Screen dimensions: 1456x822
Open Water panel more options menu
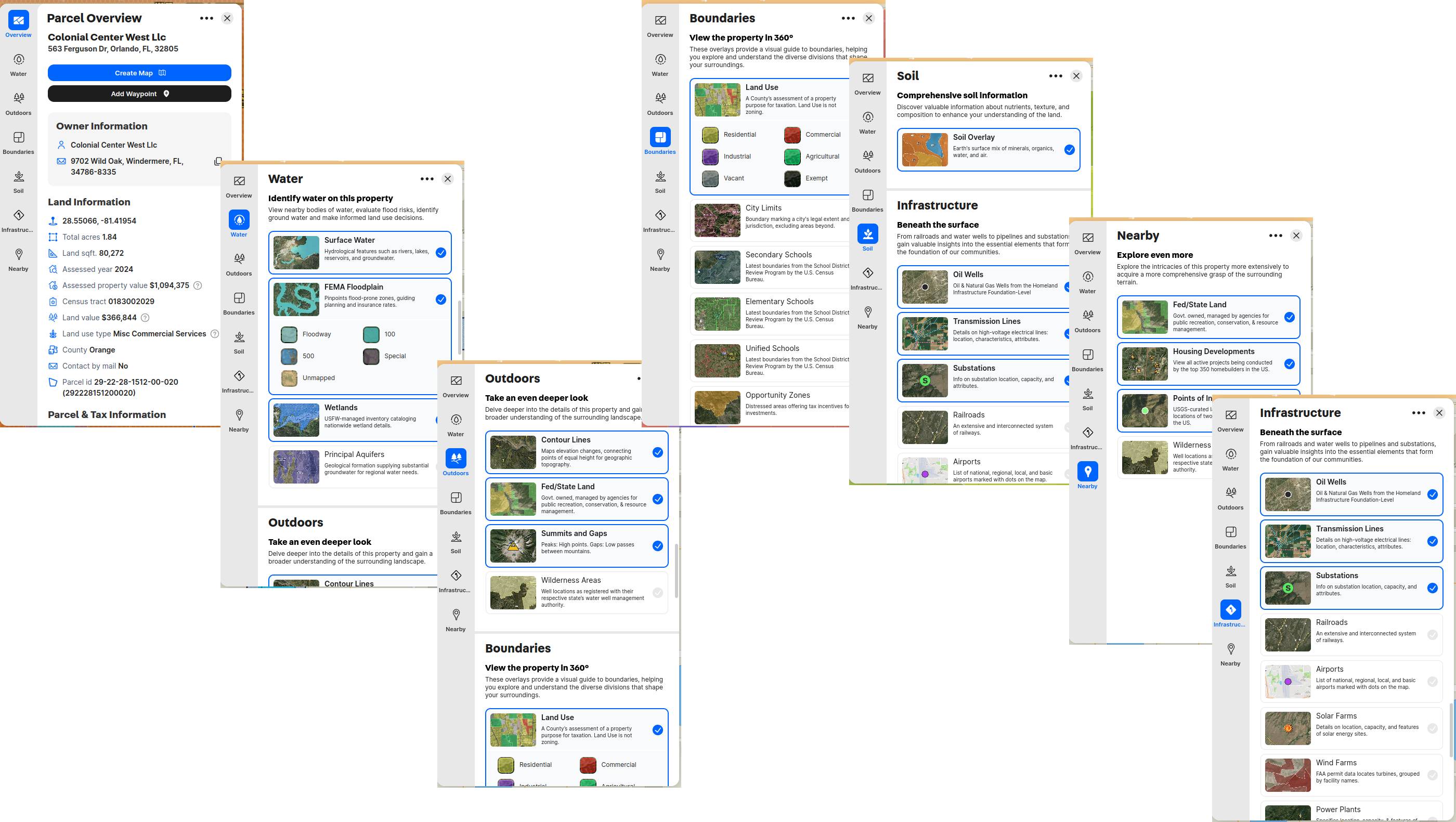click(x=427, y=179)
